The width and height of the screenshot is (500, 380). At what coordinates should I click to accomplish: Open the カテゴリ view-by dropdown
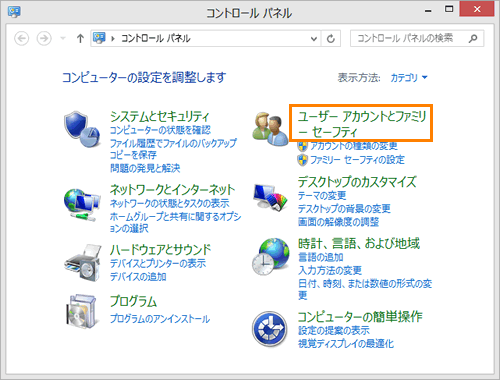coord(409,78)
